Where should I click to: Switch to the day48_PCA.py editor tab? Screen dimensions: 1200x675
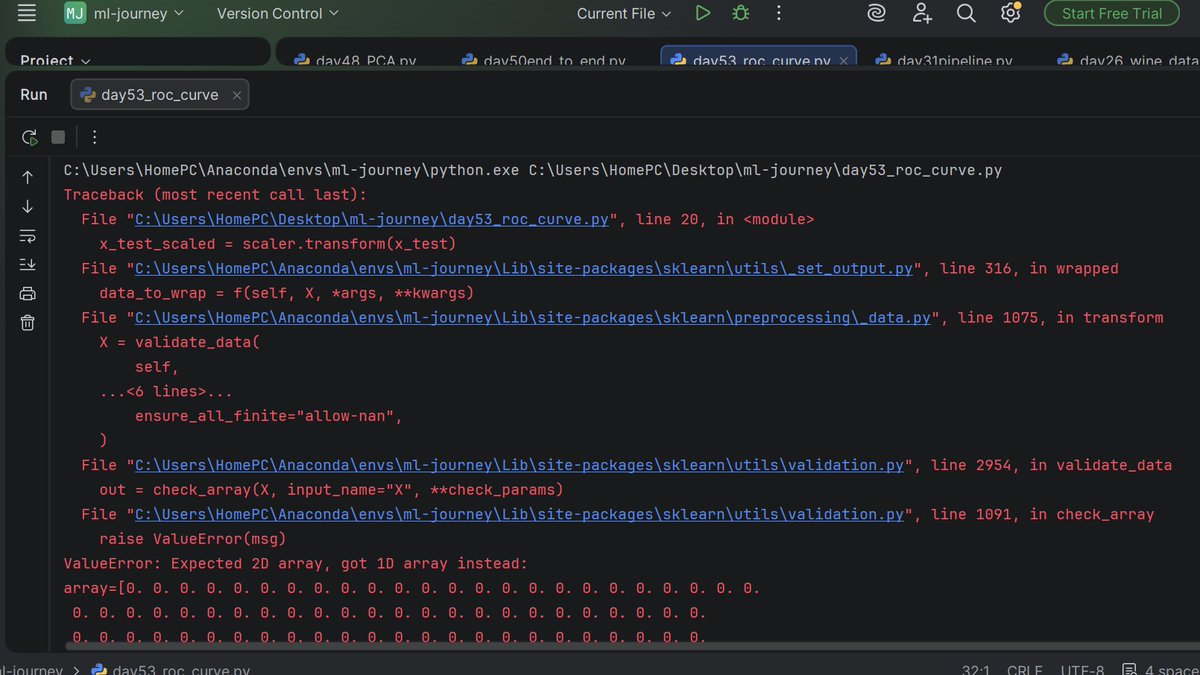point(355,60)
